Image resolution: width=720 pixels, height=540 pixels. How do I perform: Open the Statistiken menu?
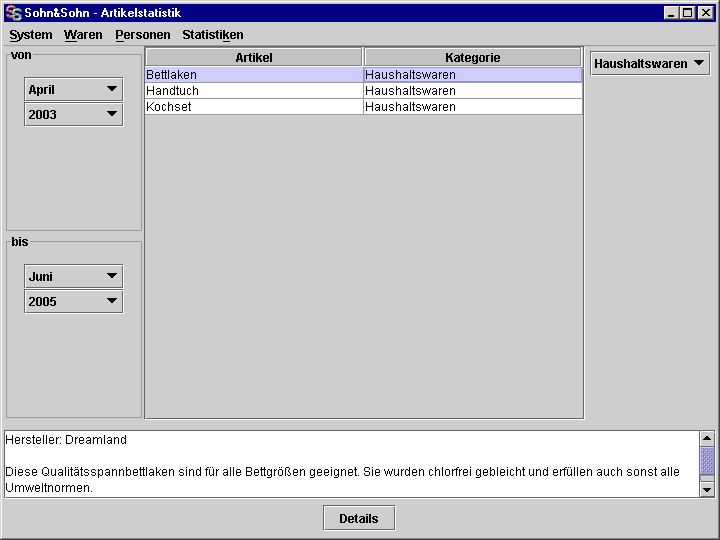tap(213, 35)
